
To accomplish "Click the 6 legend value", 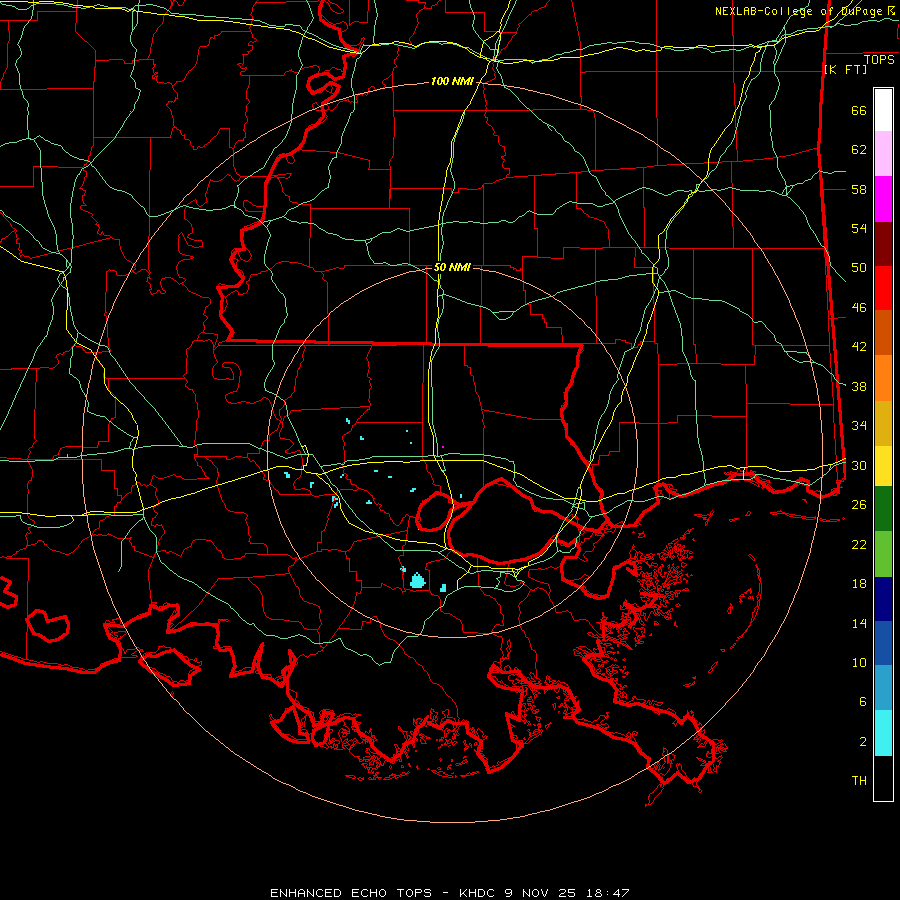I will [863, 702].
